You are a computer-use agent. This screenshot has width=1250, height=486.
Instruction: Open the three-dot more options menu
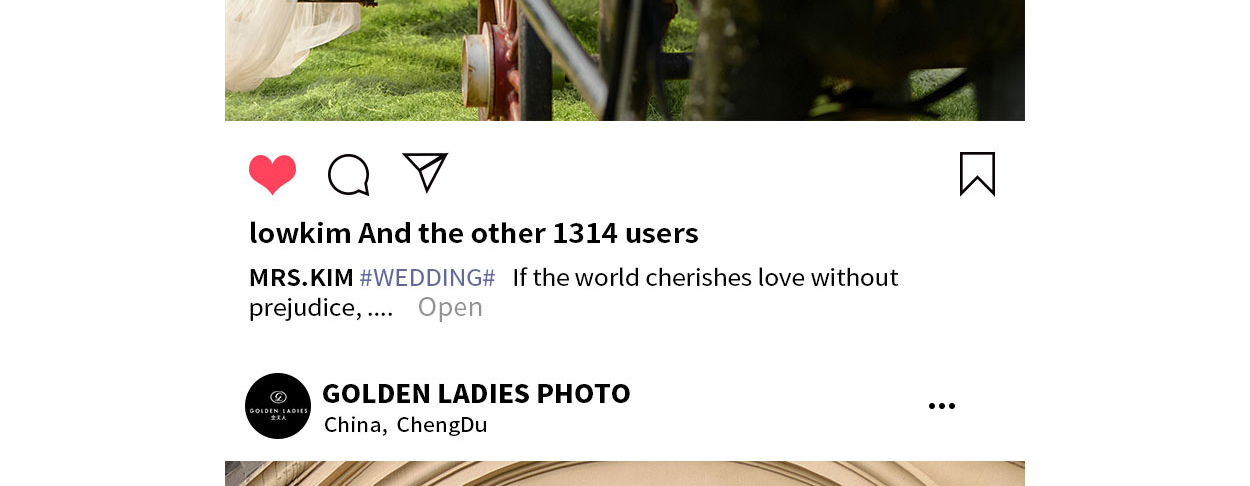coord(942,406)
